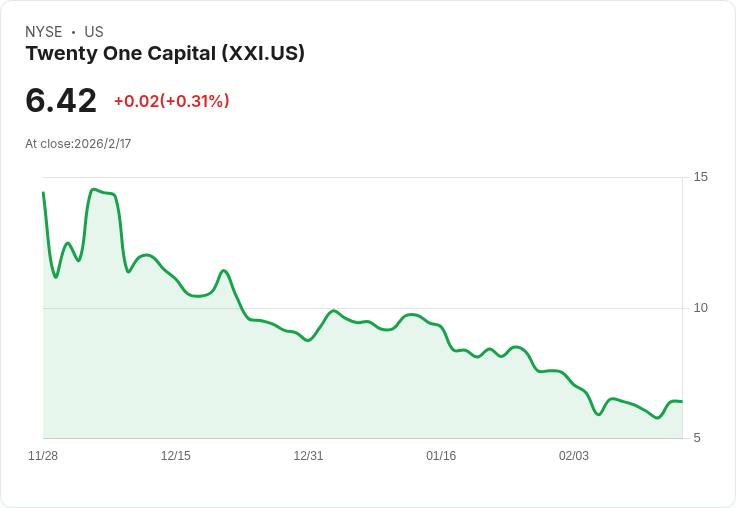Select the US market label
The width and height of the screenshot is (736, 508).
[94, 32]
